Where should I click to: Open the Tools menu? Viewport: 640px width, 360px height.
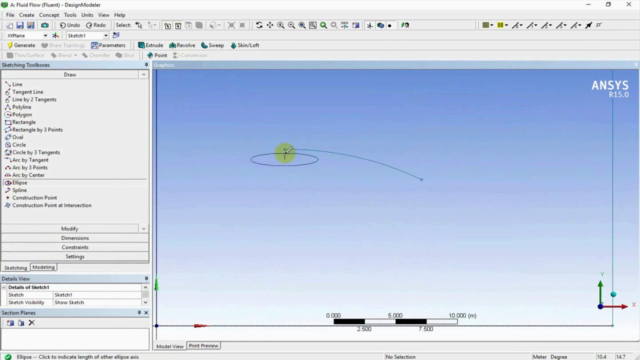(x=70, y=15)
